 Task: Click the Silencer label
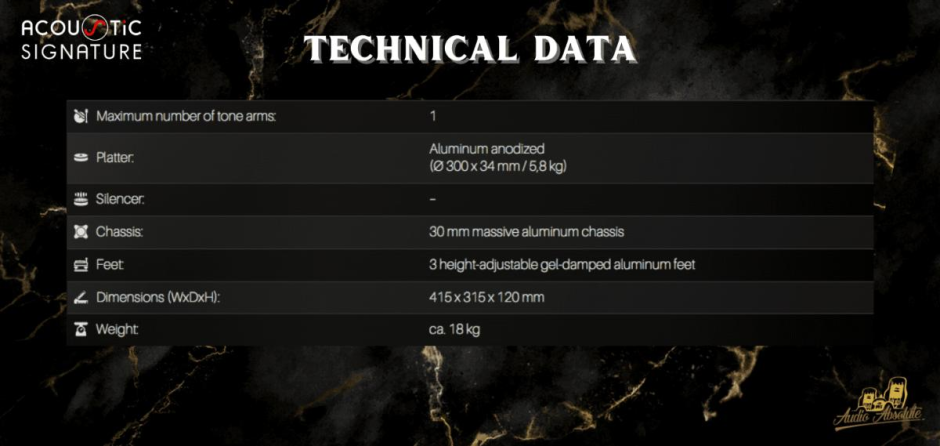point(120,199)
